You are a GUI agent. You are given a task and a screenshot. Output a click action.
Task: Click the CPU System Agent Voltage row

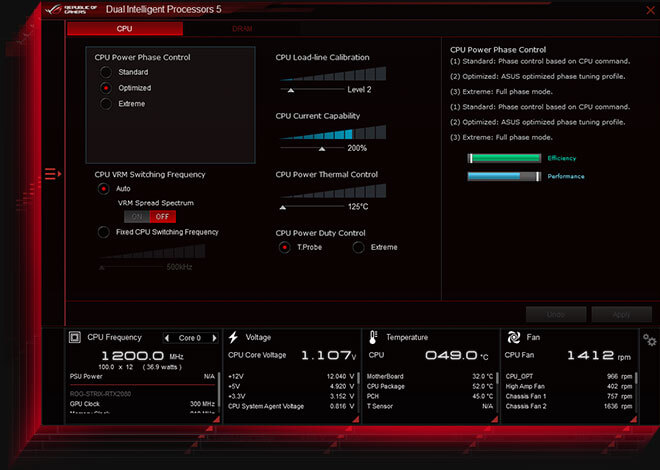tap(291, 406)
